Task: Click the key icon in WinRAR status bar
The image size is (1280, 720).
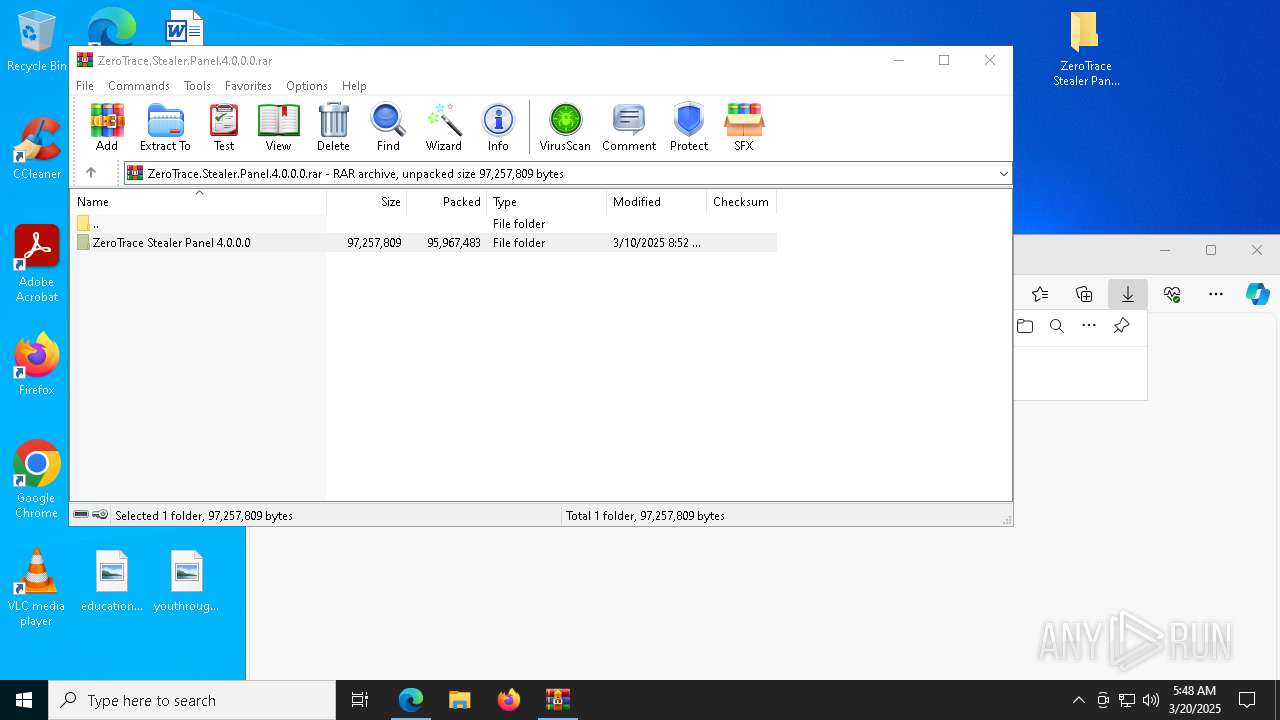Action: (100, 515)
